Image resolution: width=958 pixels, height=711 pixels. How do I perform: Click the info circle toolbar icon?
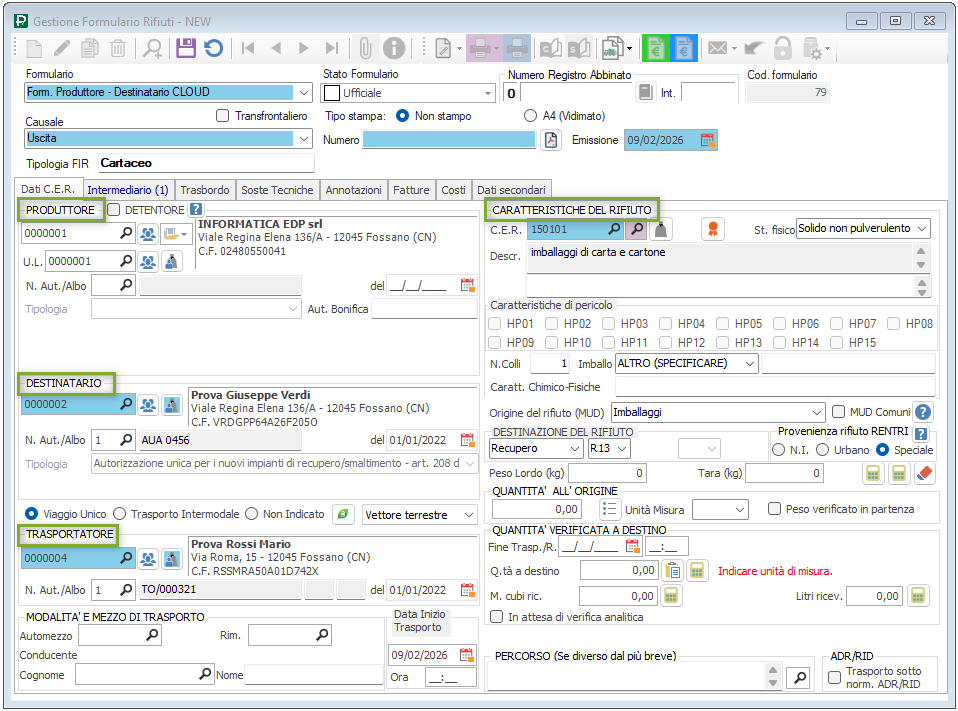[x=394, y=47]
